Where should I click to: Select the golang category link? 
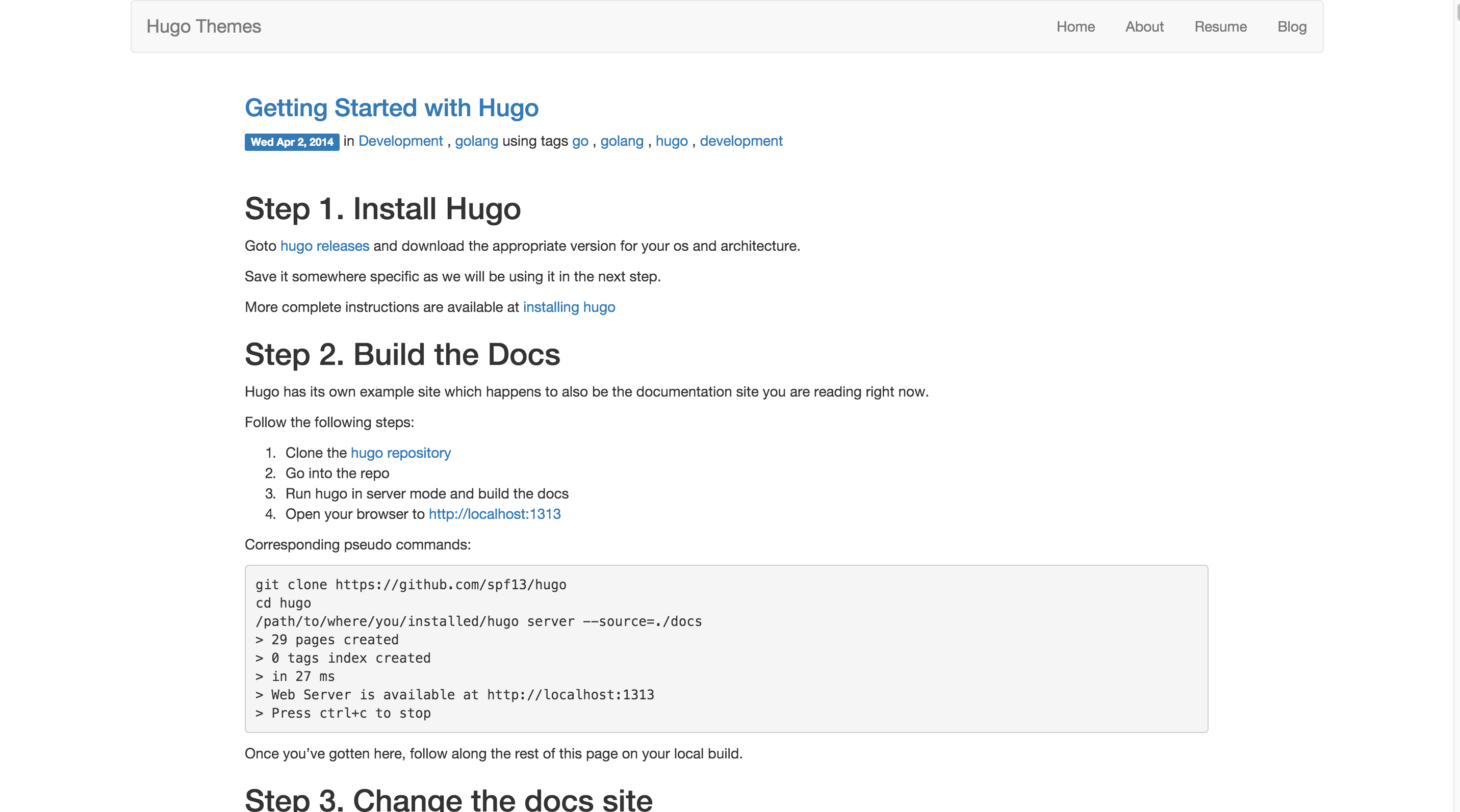point(476,141)
